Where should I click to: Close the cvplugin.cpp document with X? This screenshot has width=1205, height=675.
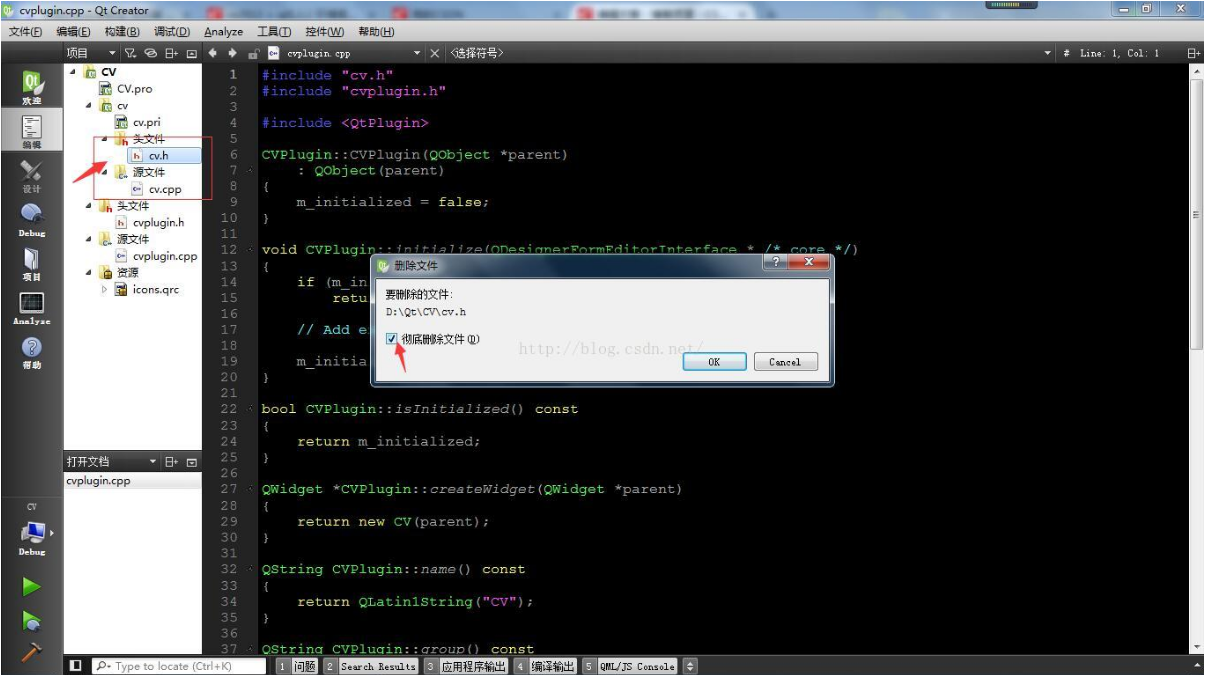pyautogui.click(x=434, y=53)
